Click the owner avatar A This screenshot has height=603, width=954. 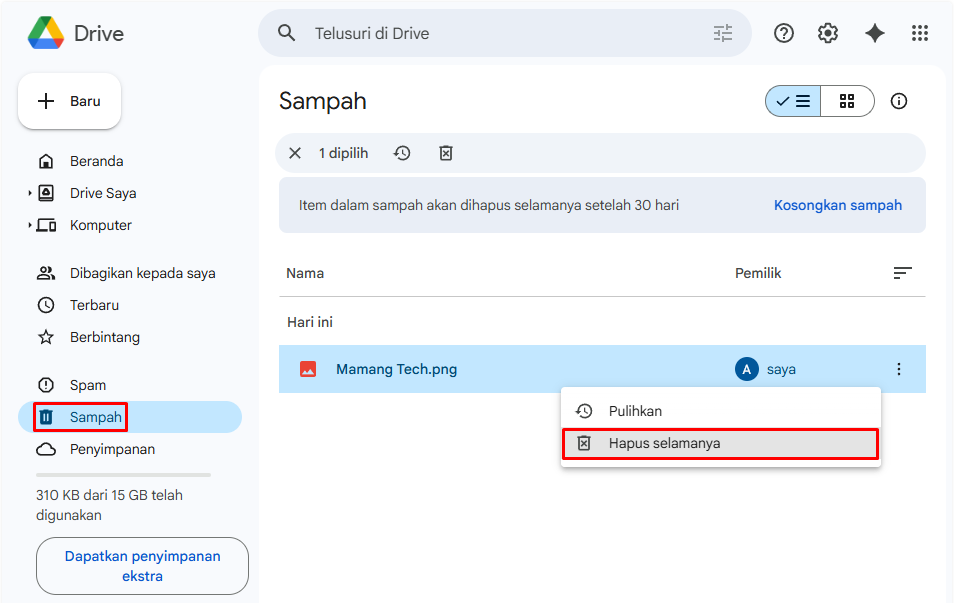click(x=747, y=369)
